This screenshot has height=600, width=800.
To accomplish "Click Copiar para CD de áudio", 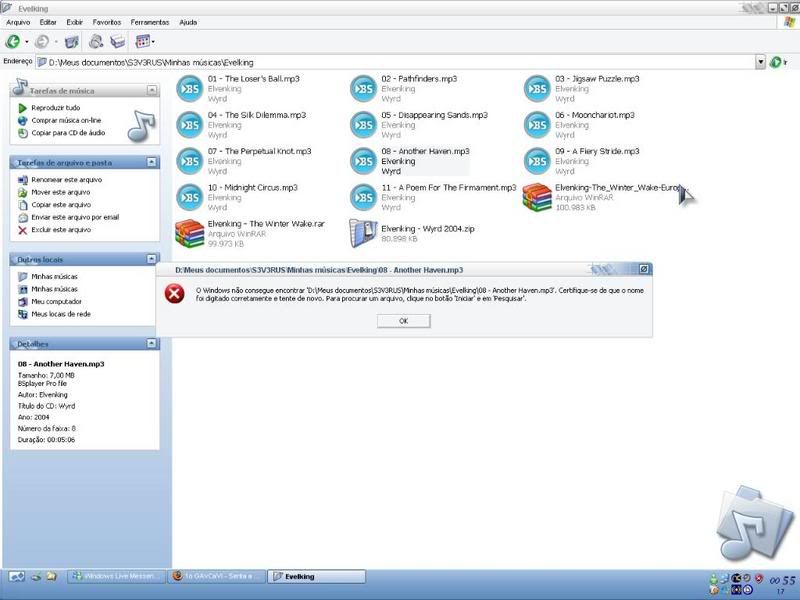I will 68,133.
